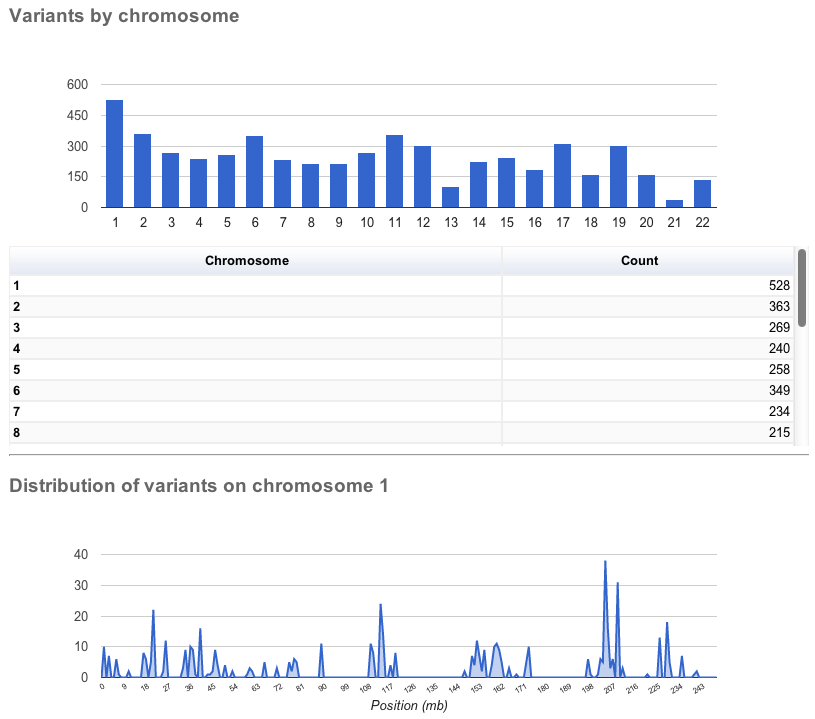Click the tallest peak near position 207
815x719 pixels.
point(605,562)
